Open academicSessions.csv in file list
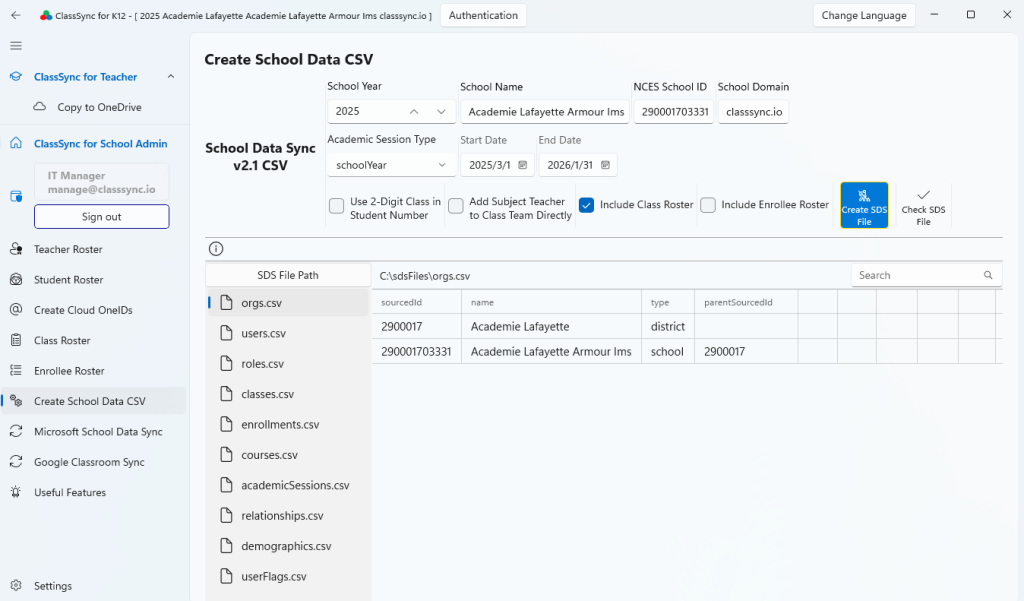The image size is (1024, 601). click(288, 485)
